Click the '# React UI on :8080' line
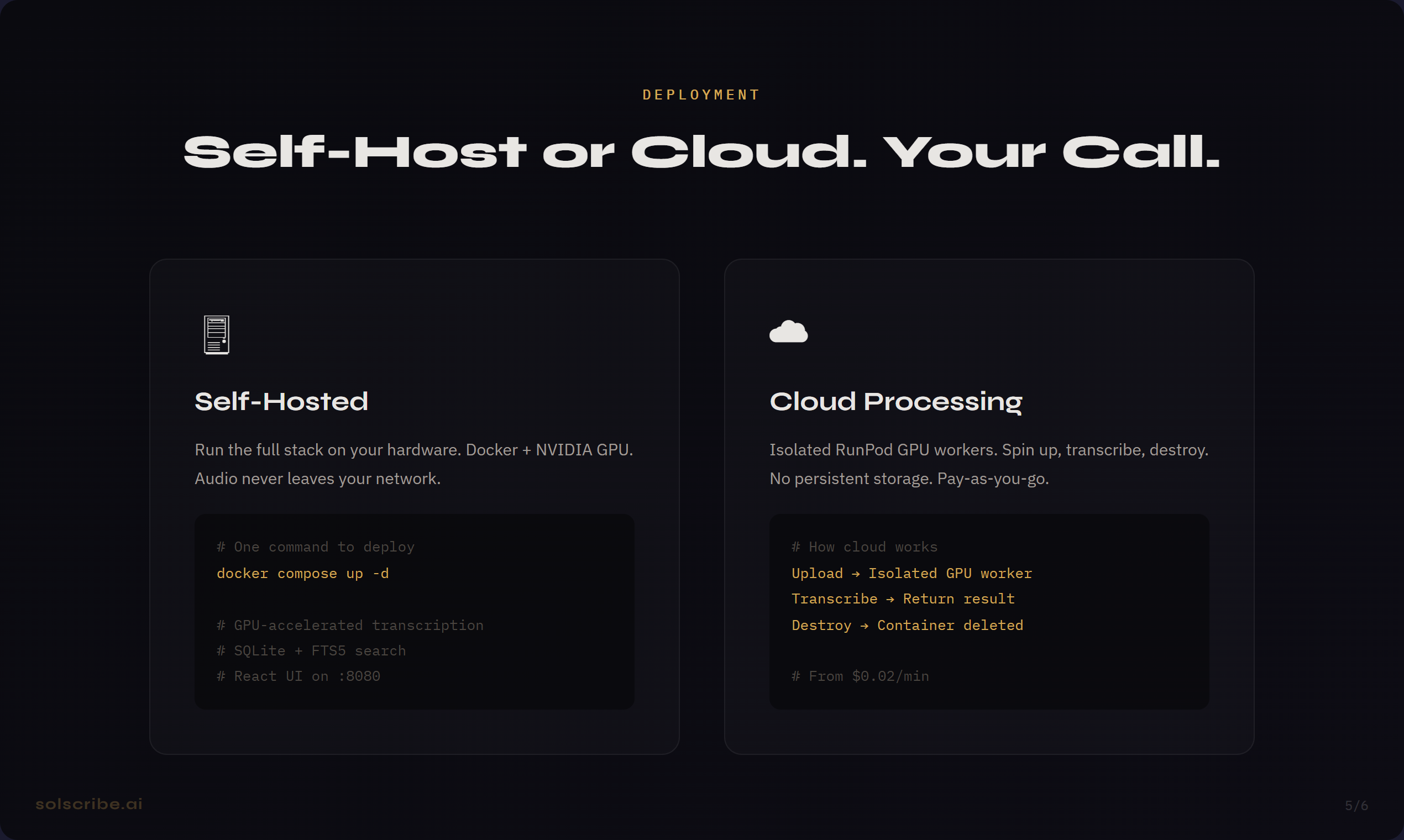Viewport: 1404px width, 840px height. coord(298,676)
